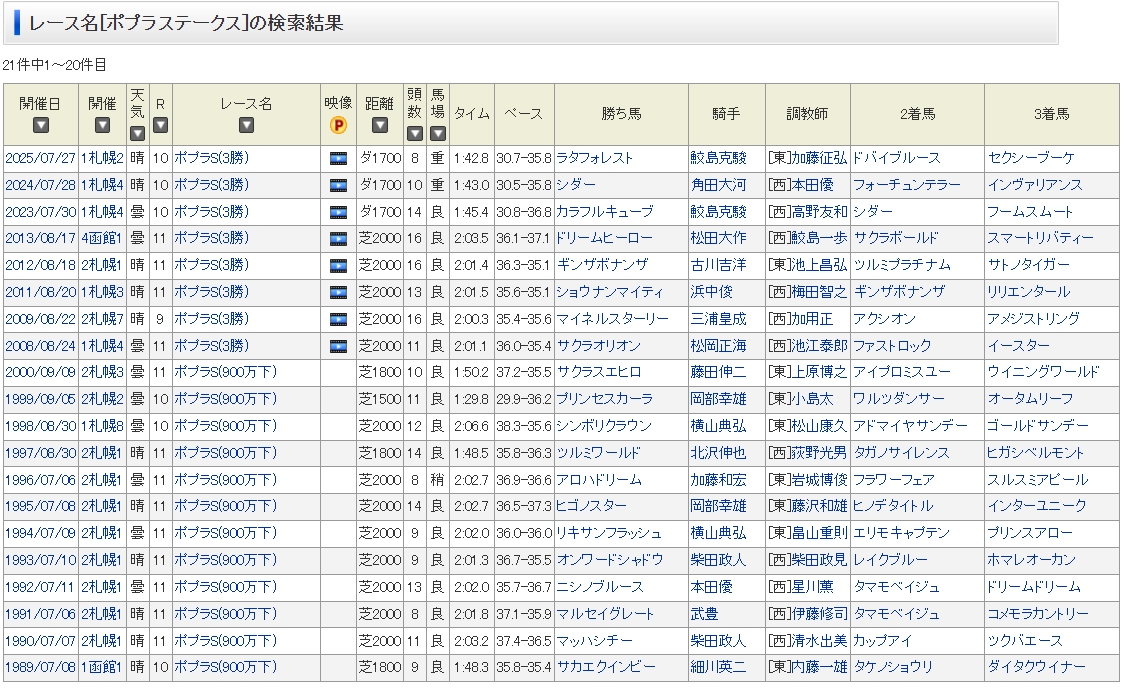Open winner ギンザボナンザ in 2012 row
The width and height of the screenshot is (1128, 690).
pyautogui.click(x=602, y=265)
